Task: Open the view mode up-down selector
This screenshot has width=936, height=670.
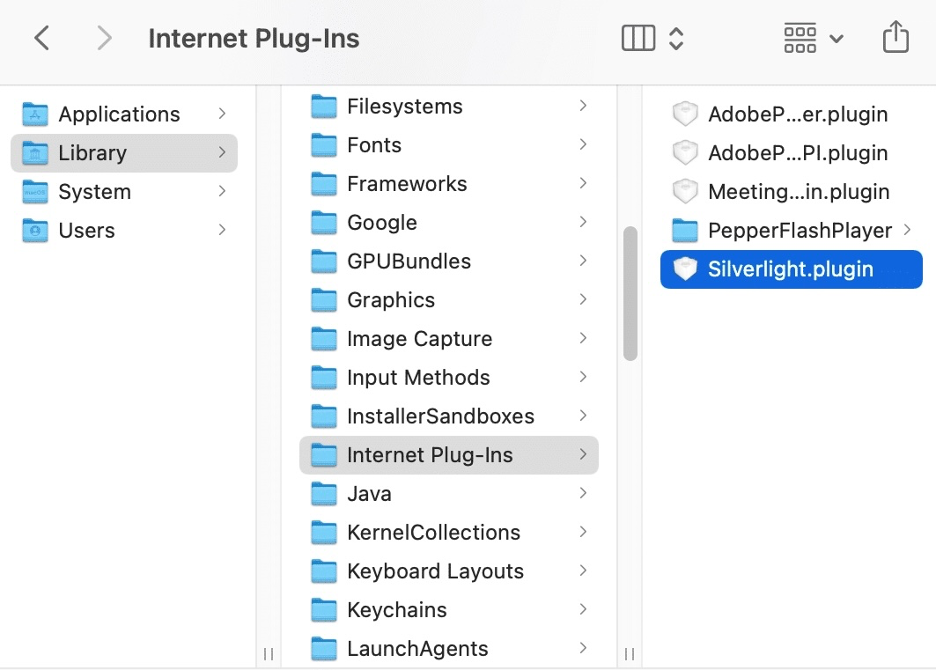Action: click(676, 38)
